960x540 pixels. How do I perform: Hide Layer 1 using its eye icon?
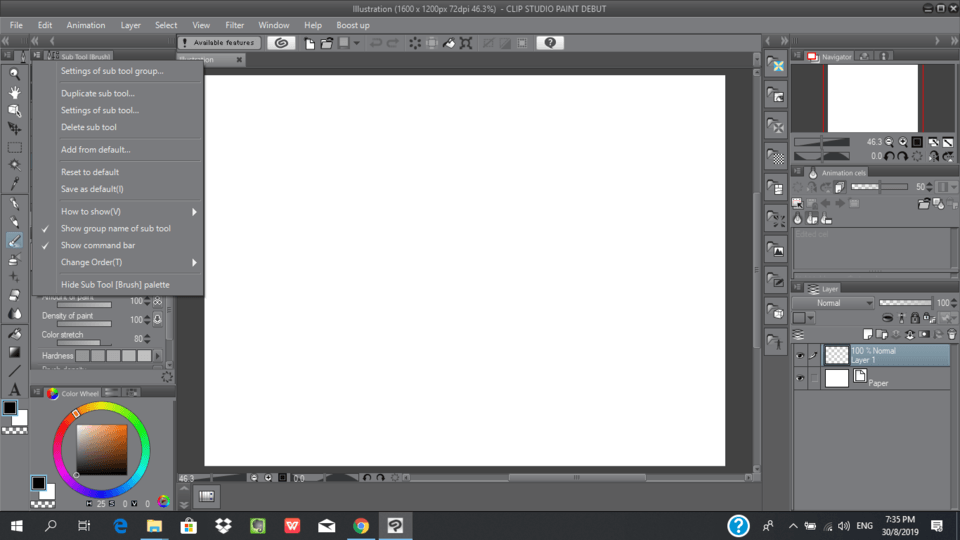800,355
